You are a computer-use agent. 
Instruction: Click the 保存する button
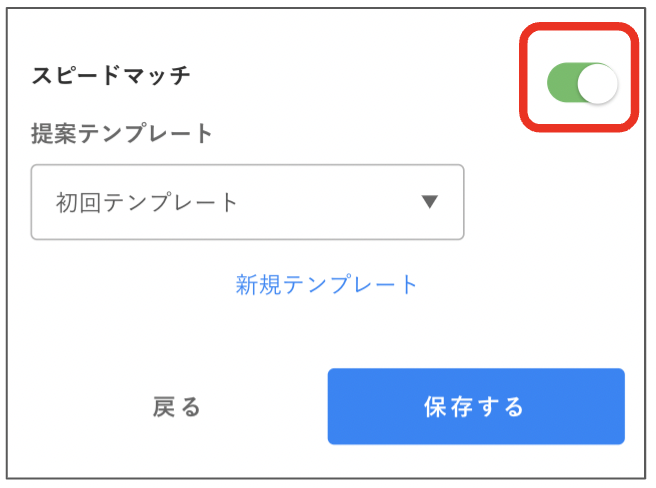476,406
